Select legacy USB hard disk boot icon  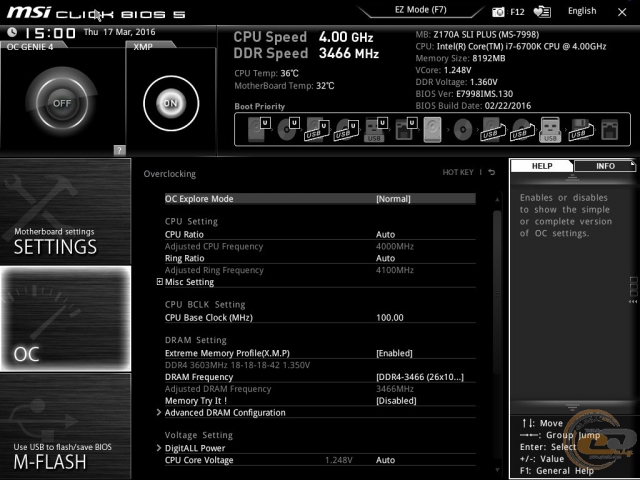492,129
